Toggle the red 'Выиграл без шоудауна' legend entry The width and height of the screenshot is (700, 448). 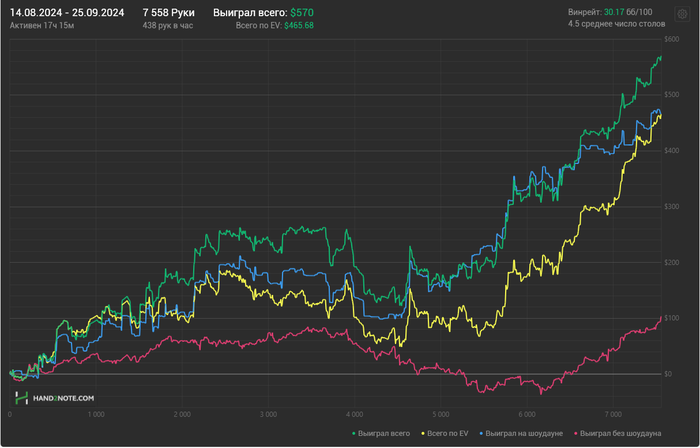point(617,433)
